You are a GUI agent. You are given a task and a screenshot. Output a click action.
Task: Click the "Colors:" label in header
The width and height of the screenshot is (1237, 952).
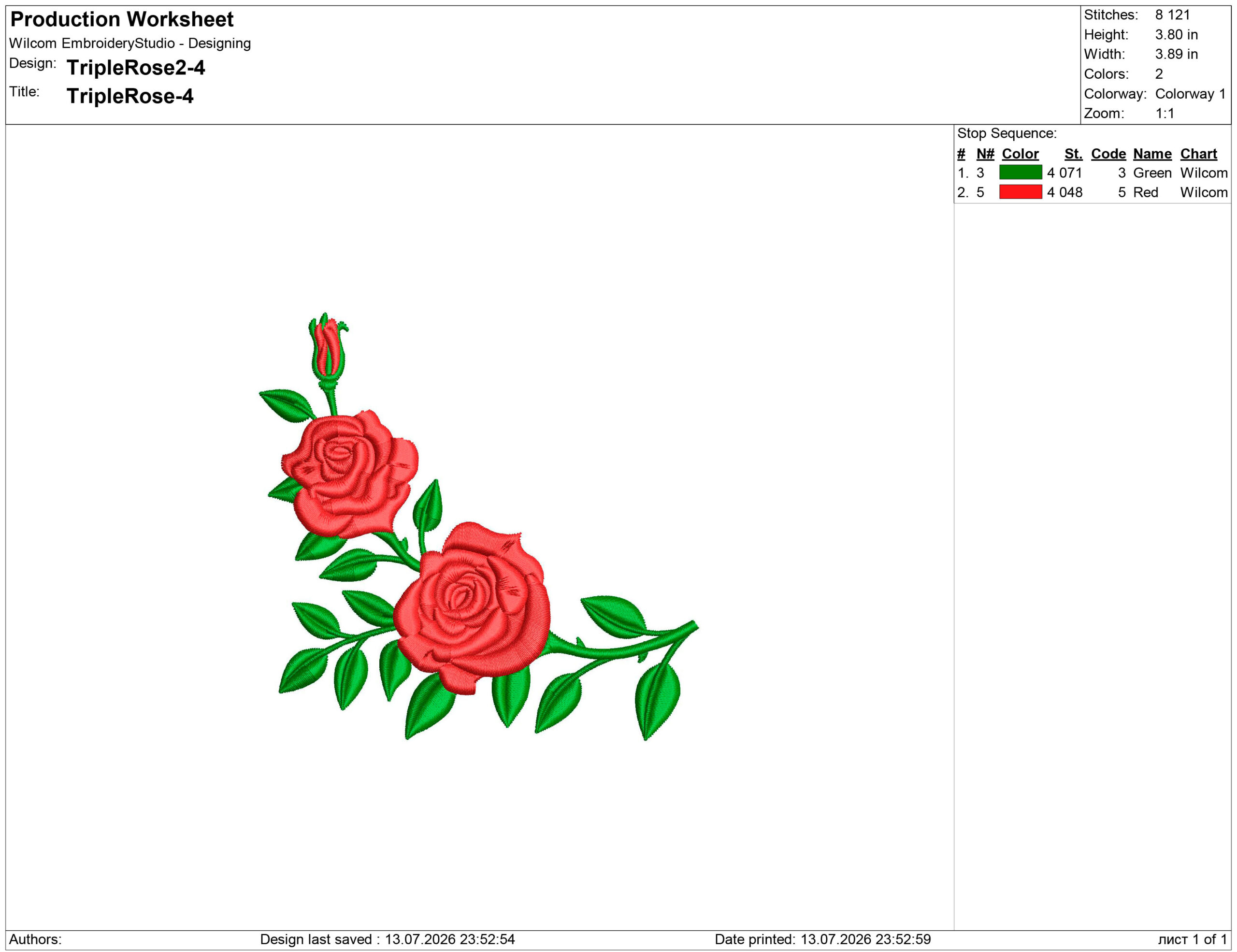tap(1106, 73)
